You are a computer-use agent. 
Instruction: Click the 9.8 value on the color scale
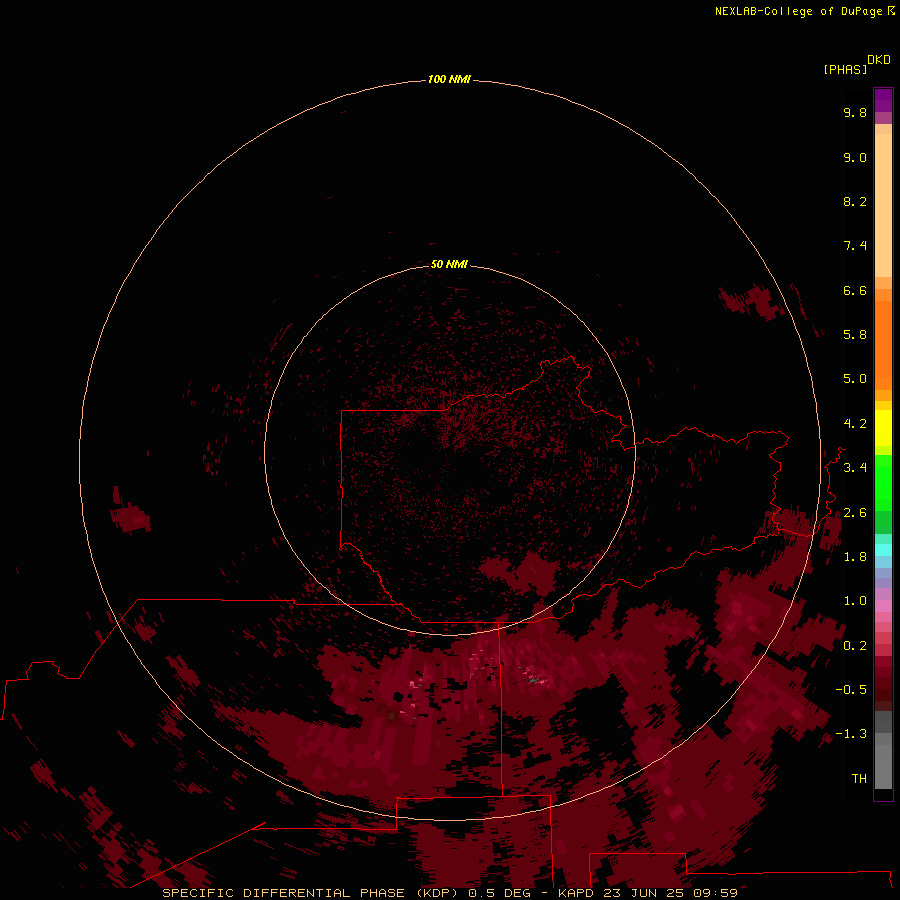(855, 112)
